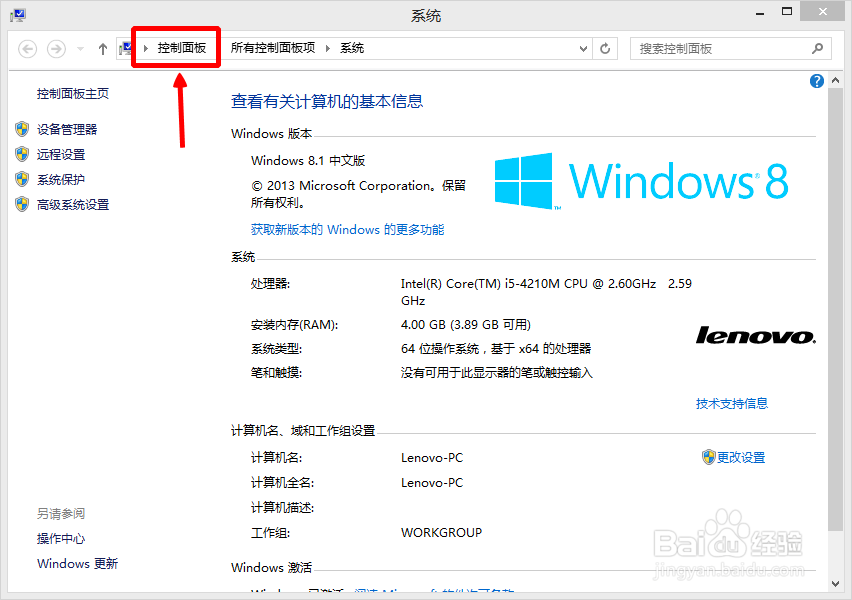Open the recent locations dropdown arrow

point(80,49)
